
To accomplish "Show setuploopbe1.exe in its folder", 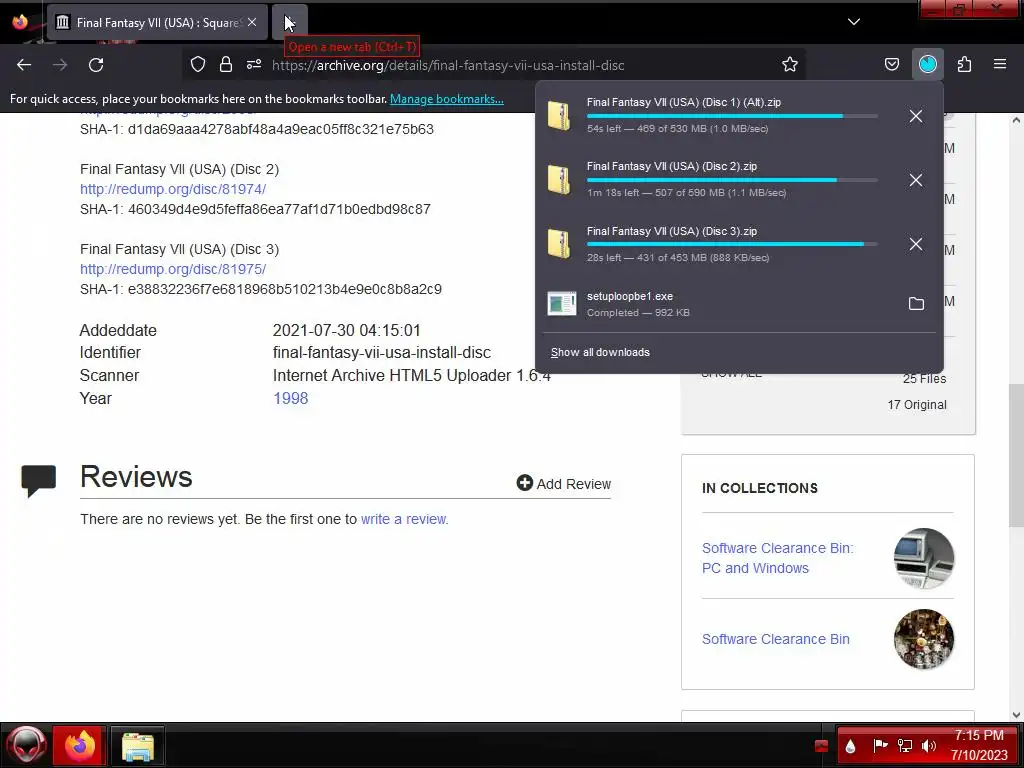I will tap(916, 304).
